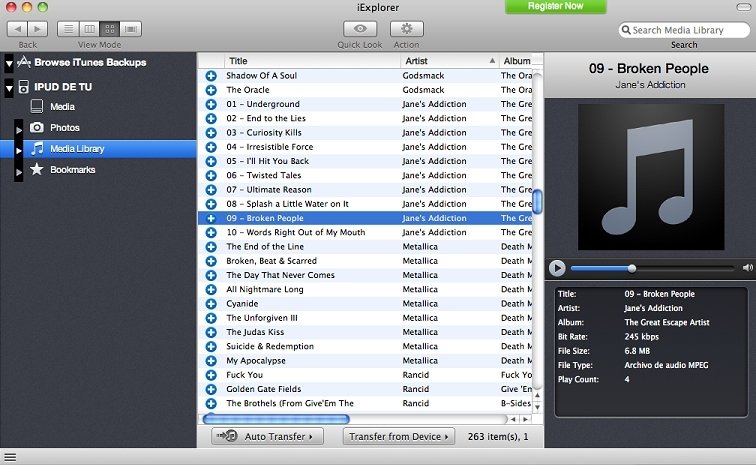The height and width of the screenshot is (465, 756).
Task: Switch to cover flow view mode
Action: point(131,29)
